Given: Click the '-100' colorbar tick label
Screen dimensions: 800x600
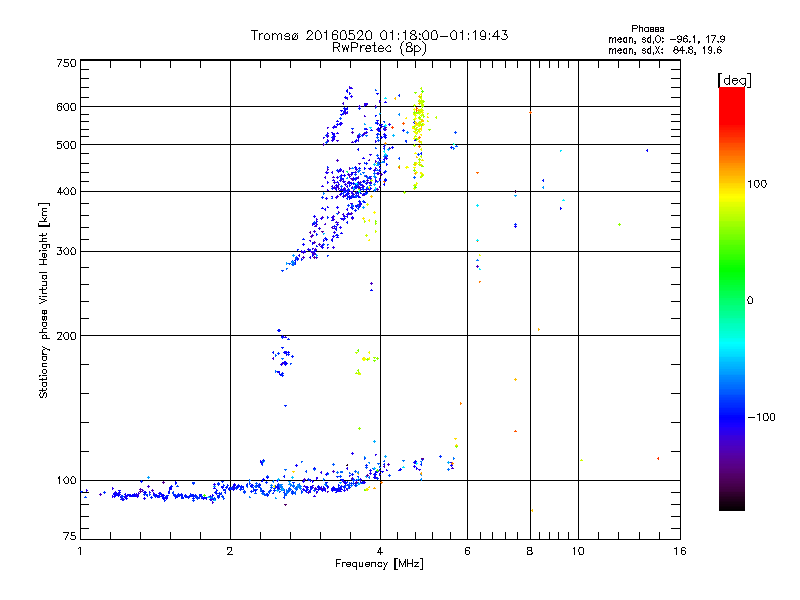Looking at the screenshot, I should pos(761,417).
